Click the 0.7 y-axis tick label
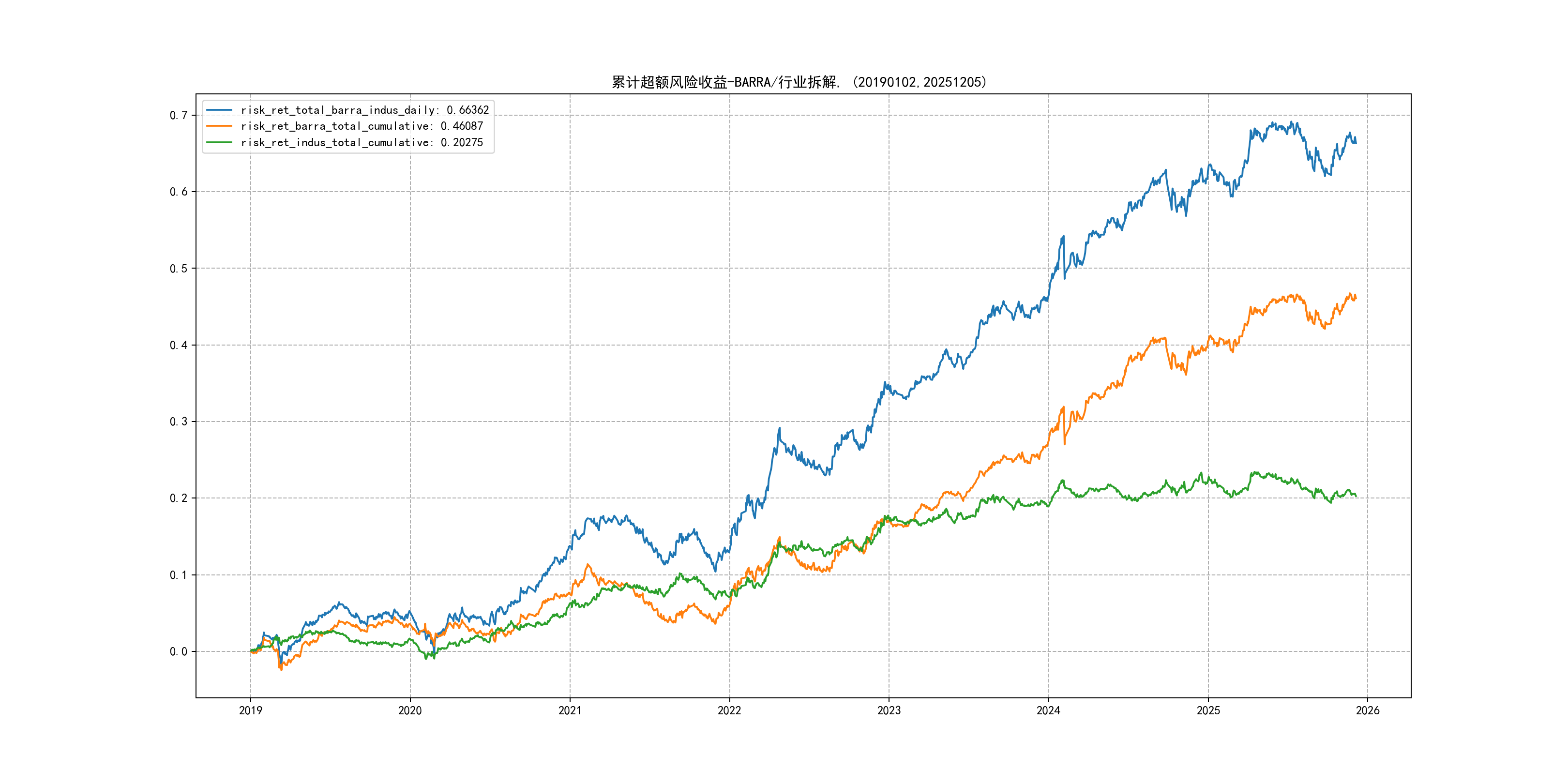 tap(179, 115)
